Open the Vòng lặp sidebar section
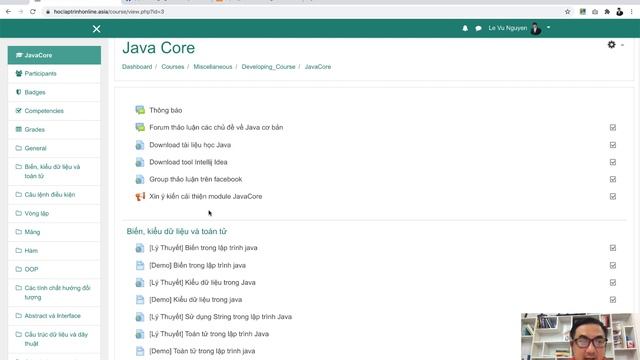The image size is (640, 360). click(54, 213)
